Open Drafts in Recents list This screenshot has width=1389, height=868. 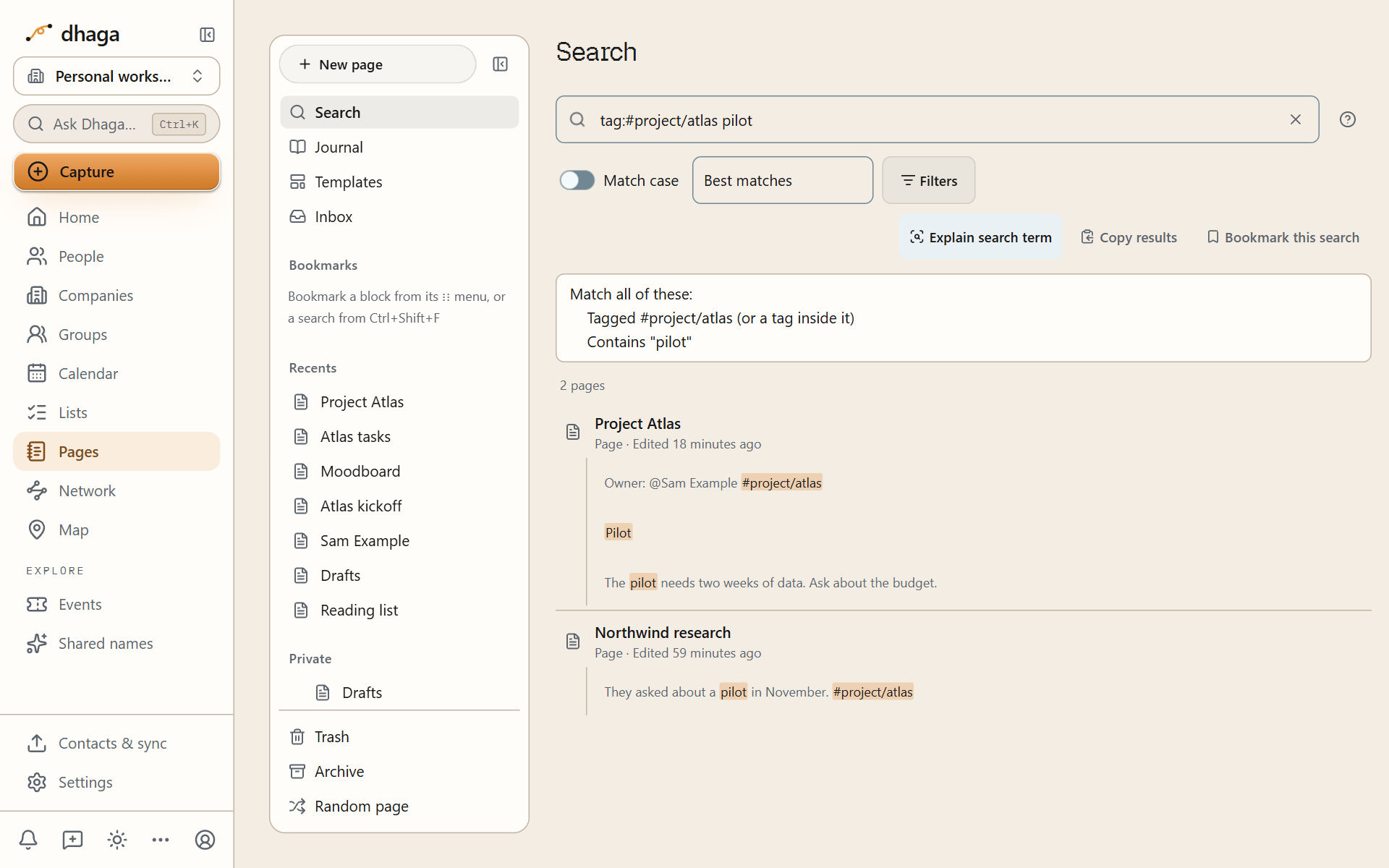[x=399, y=575]
